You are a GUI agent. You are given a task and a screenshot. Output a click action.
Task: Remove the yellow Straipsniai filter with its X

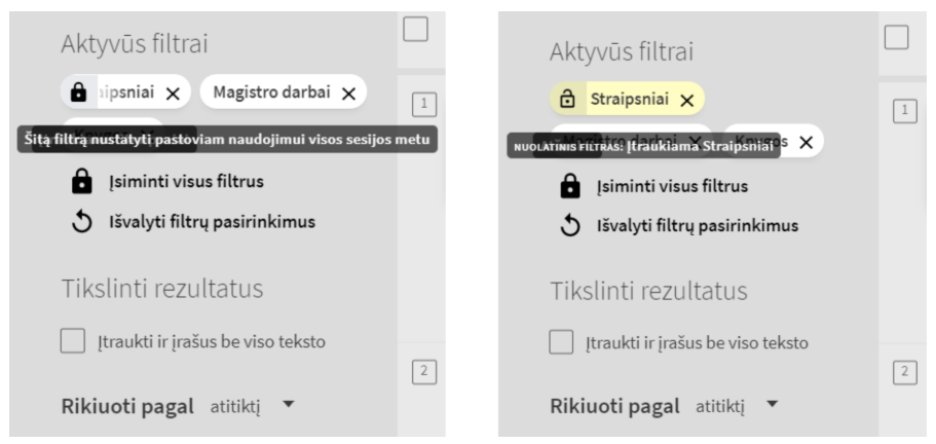686,100
